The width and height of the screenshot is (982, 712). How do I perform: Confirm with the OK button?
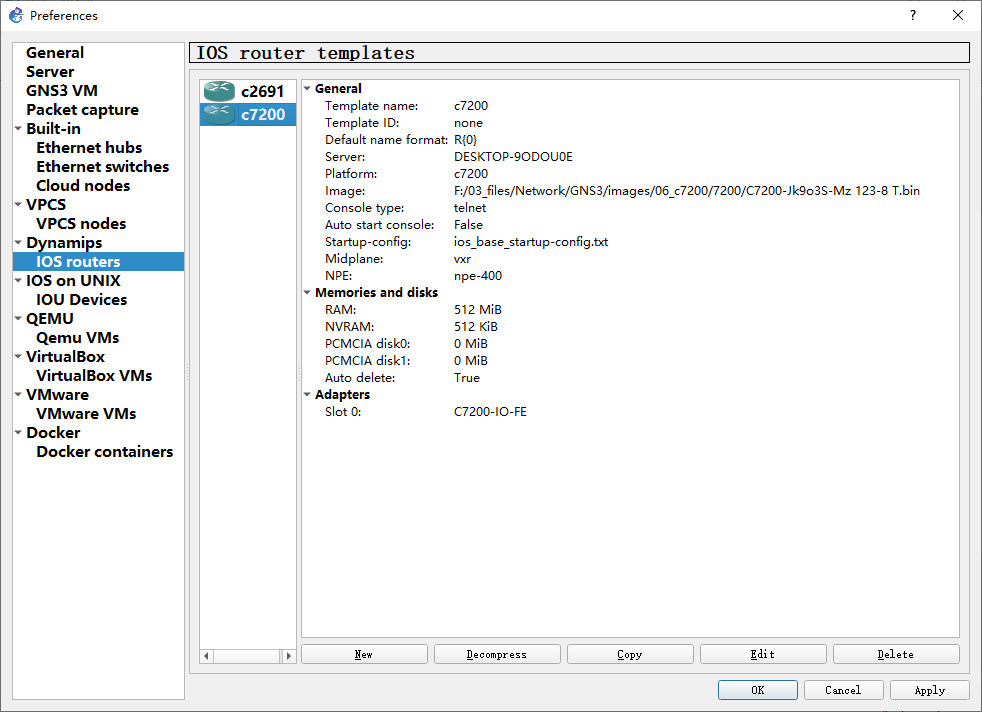pyautogui.click(x=758, y=690)
